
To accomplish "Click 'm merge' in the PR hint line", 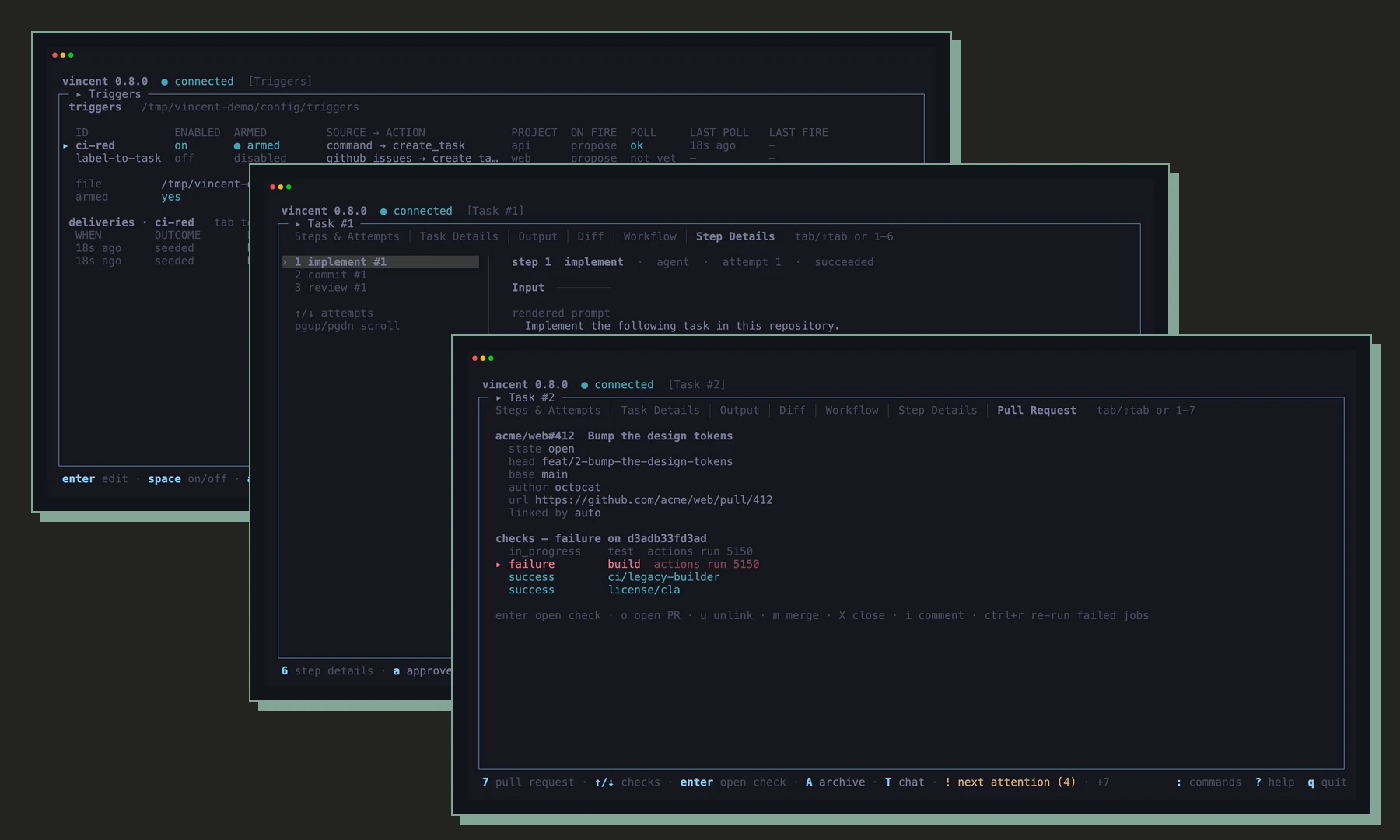I will [796, 615].
